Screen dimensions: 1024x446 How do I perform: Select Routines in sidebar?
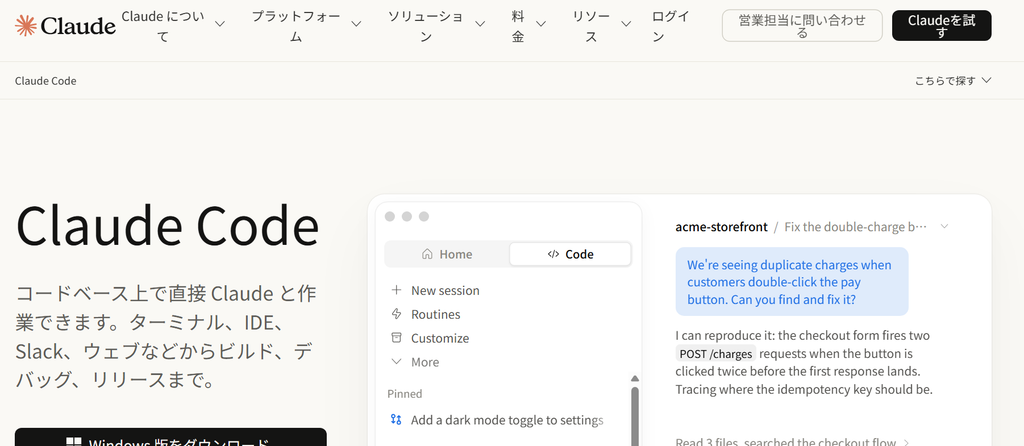coord(436,315)
